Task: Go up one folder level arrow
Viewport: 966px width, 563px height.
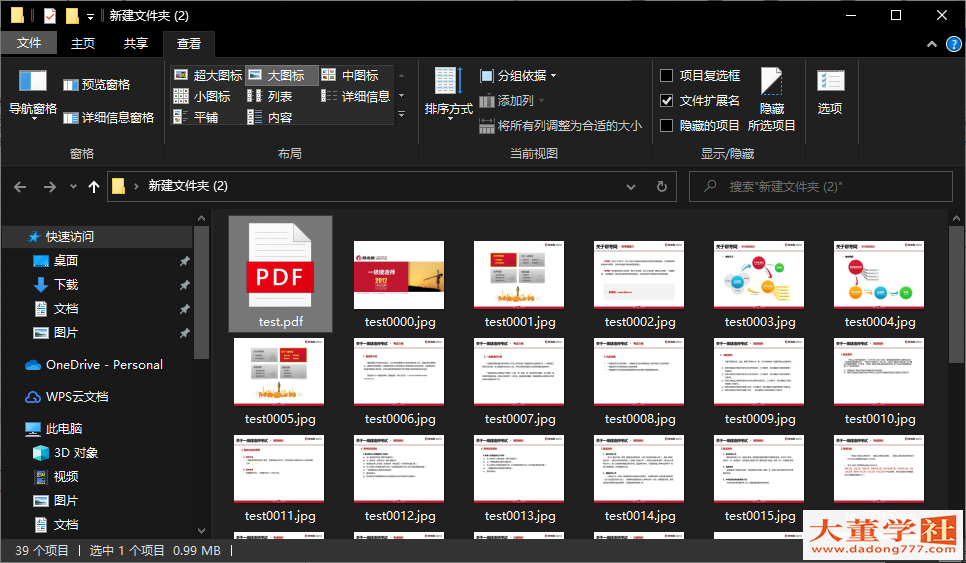Action: point(94,187)
